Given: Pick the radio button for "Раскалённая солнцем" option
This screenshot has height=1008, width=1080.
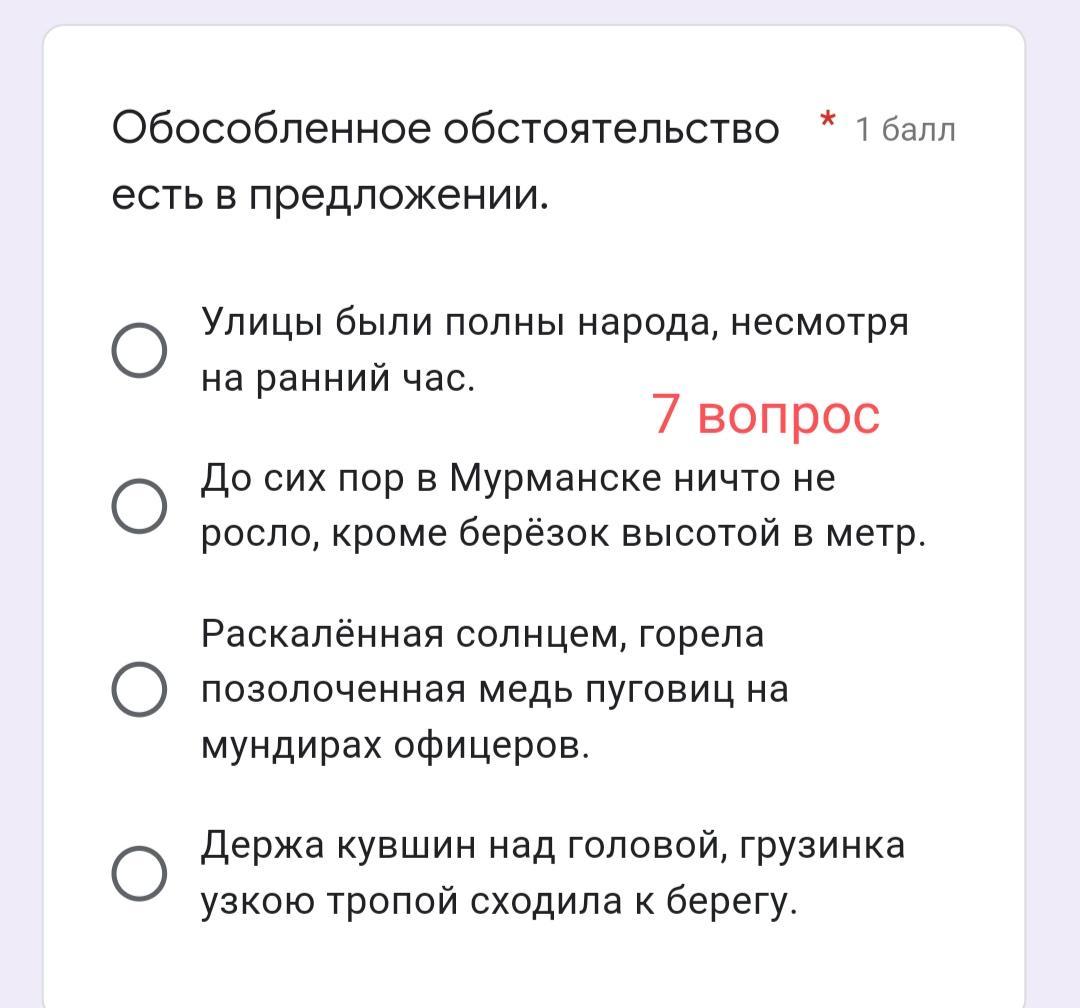Looking at the screenshot, I should (x=139, y=689).
